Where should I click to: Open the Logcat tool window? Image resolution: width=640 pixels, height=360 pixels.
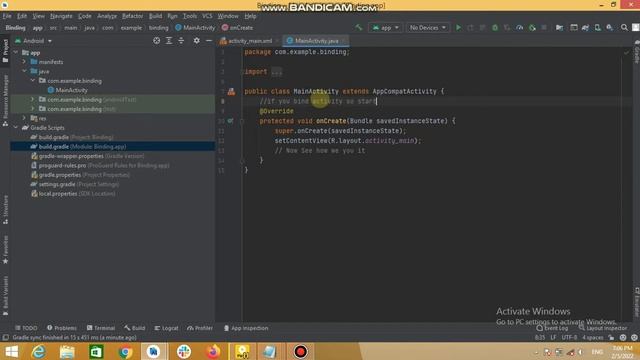click(167, 328)
